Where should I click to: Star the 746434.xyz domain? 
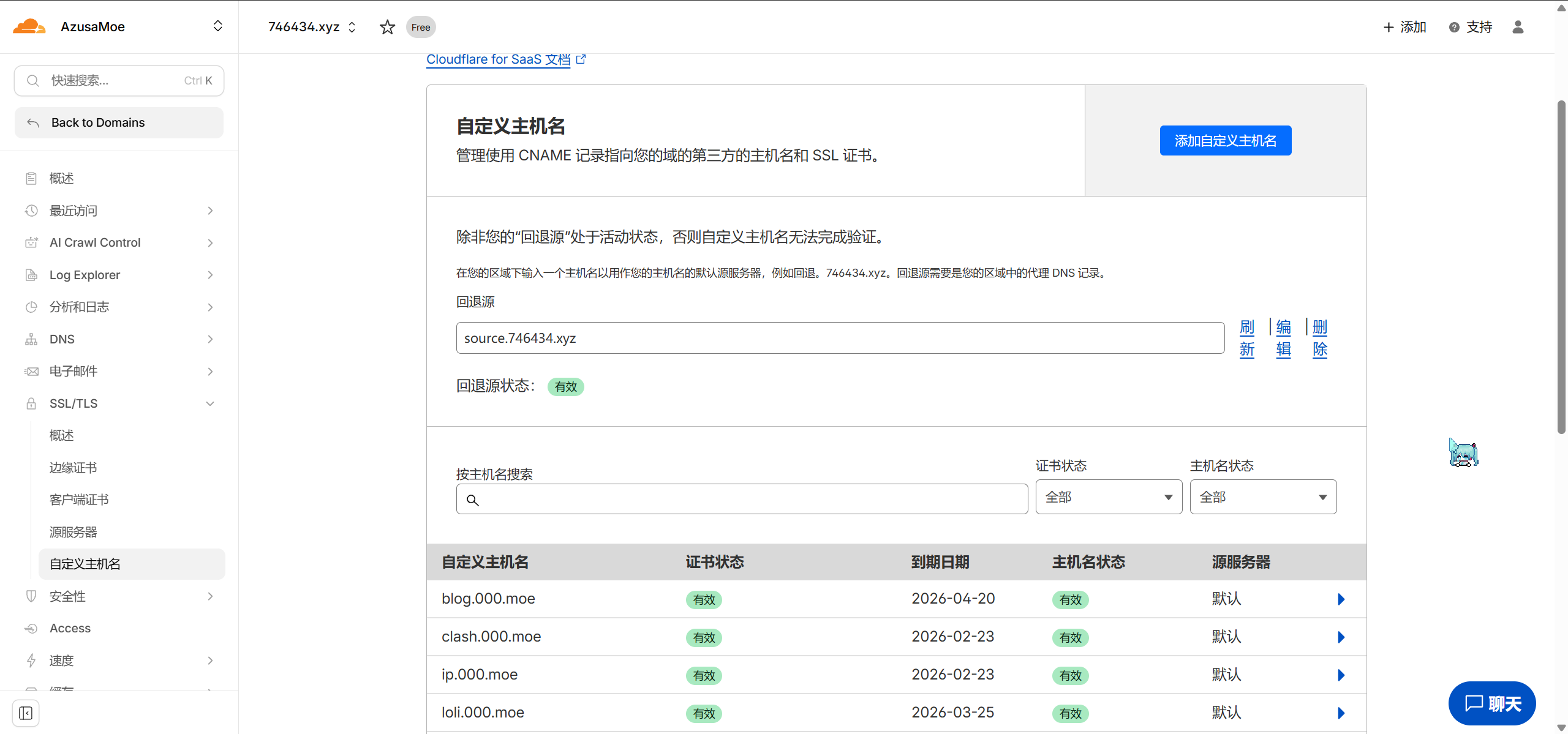coord(387,27)
